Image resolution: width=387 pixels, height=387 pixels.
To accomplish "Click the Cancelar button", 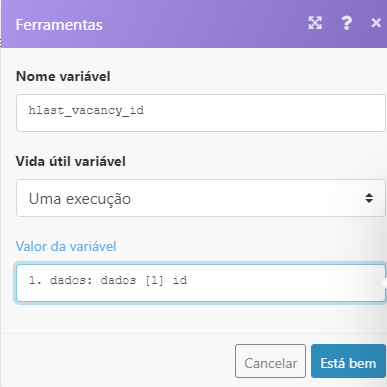I will point(270,361).
